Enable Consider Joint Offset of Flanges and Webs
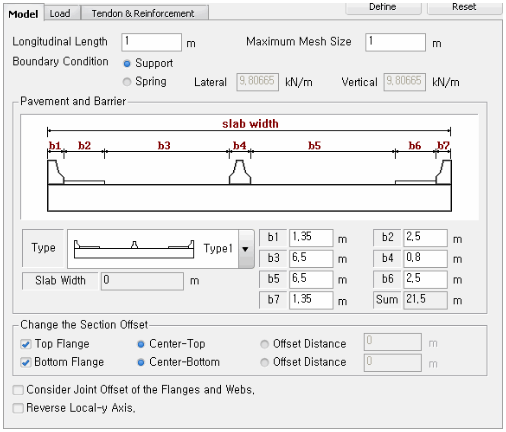 pyautogui.click(x=18, y=390)
